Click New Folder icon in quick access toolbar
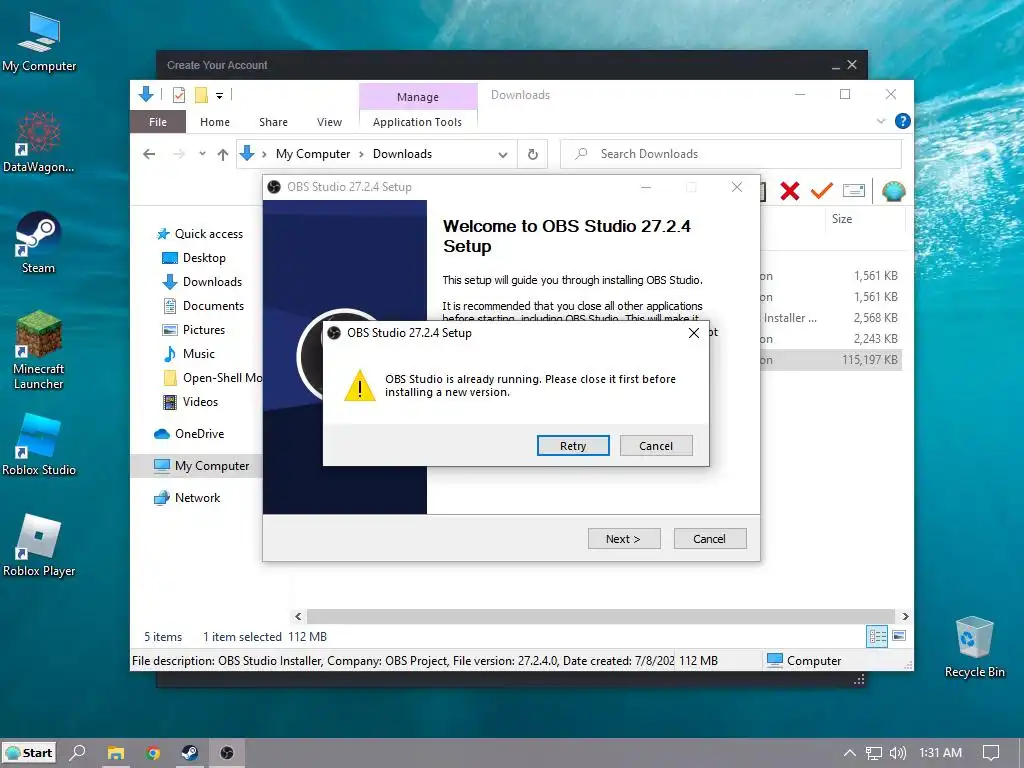Viewport: 1024px width, 768px height. (x=201, y=95)
